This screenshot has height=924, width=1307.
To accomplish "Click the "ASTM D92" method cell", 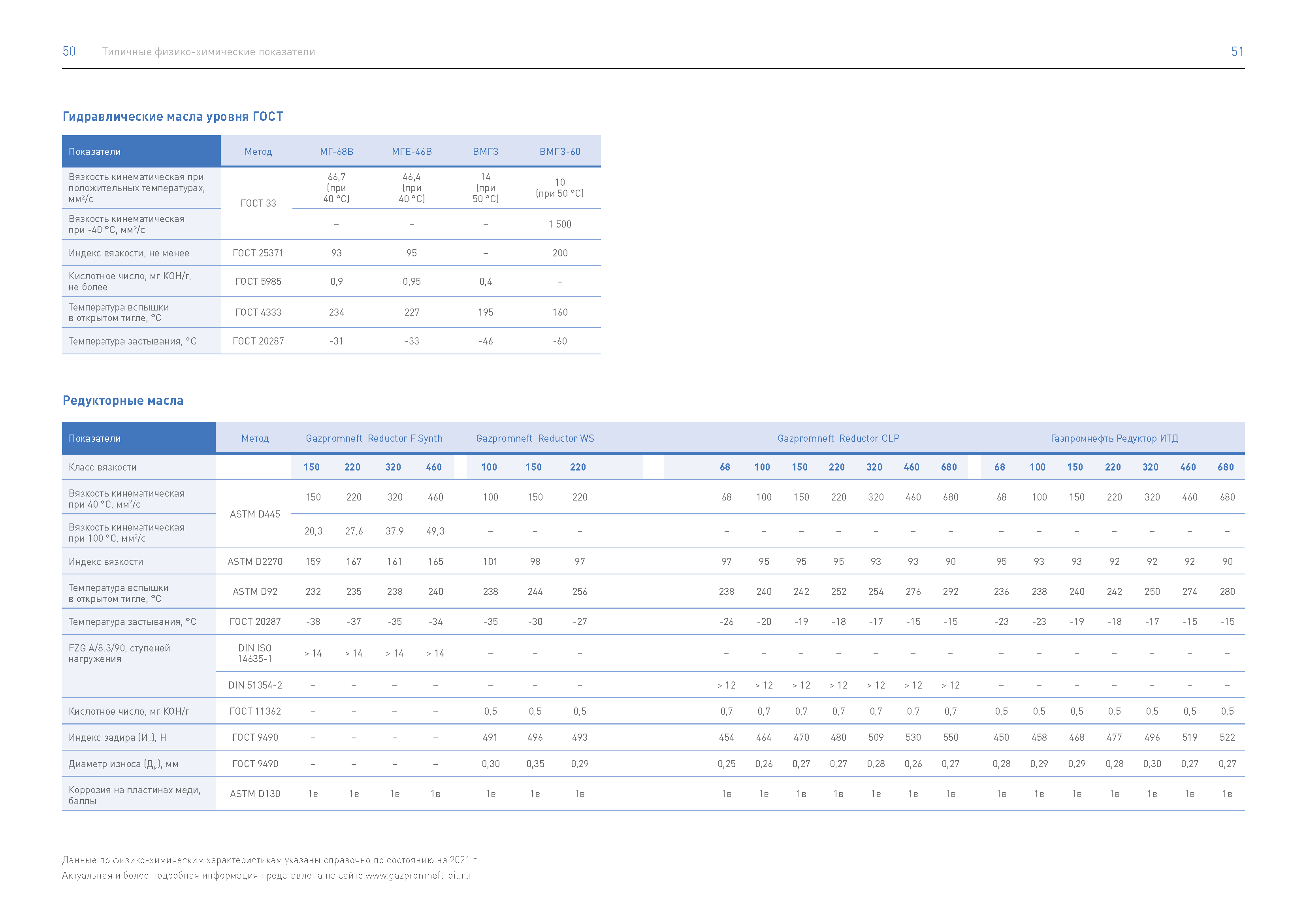I will pyautogui.click(x=255, y=592).
